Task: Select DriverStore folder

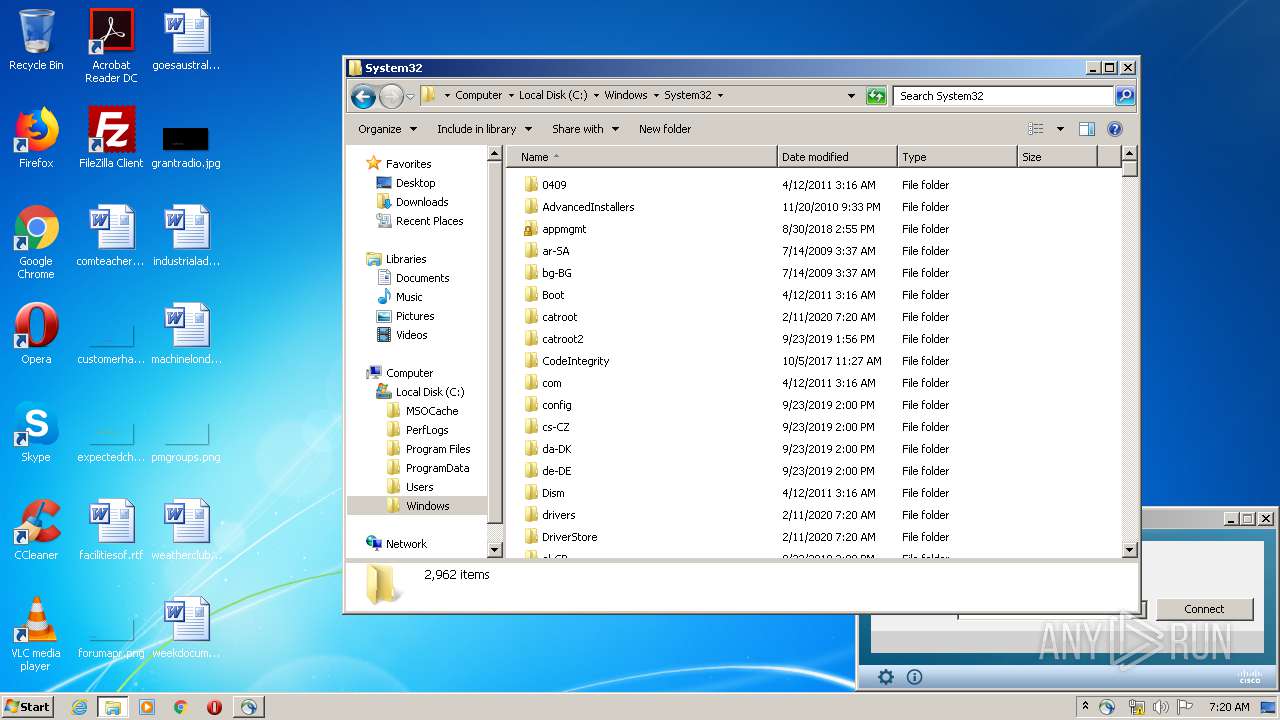Action: click(569, 537)
